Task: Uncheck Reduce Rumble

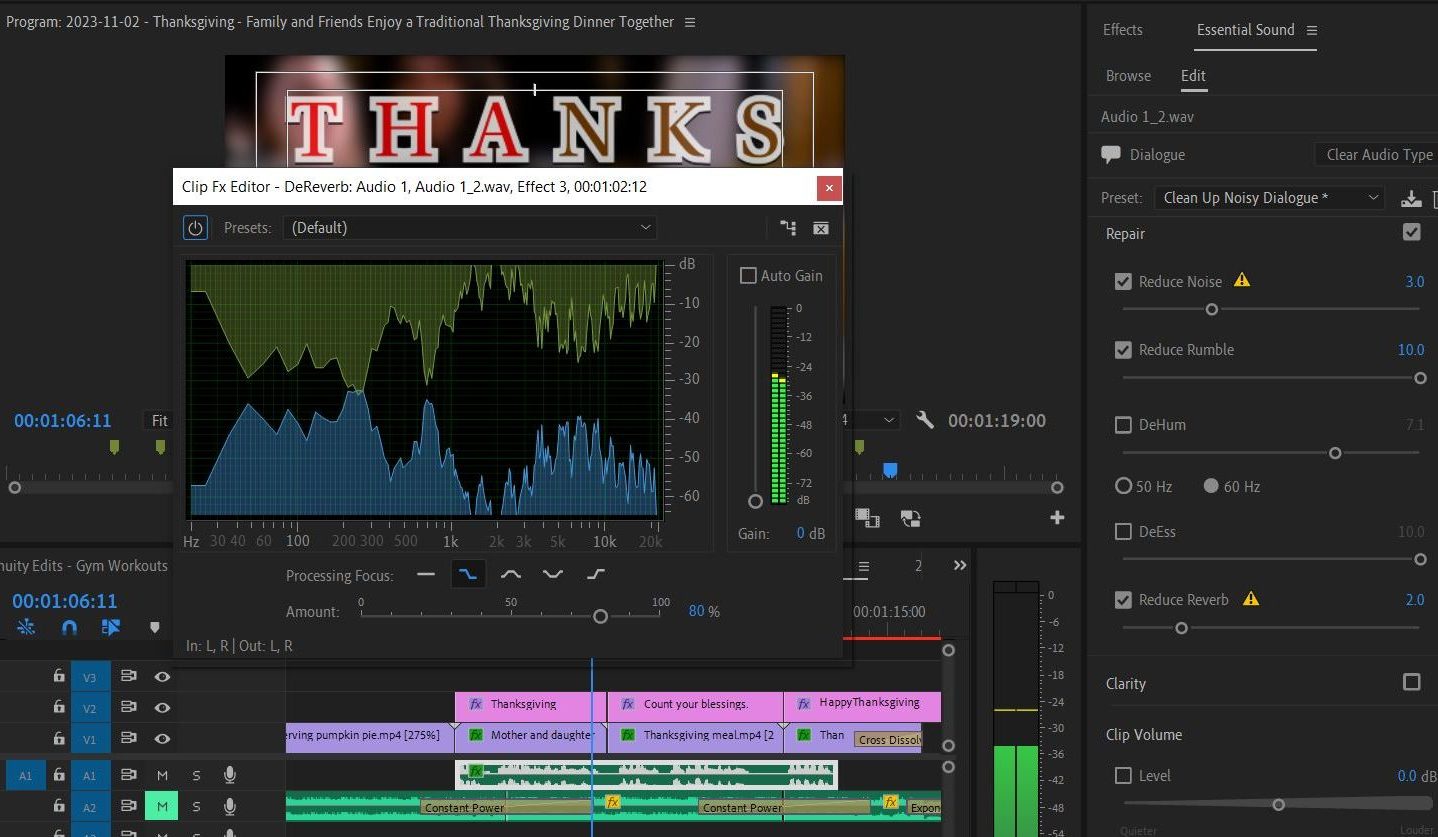Action: click(1123, 350)
